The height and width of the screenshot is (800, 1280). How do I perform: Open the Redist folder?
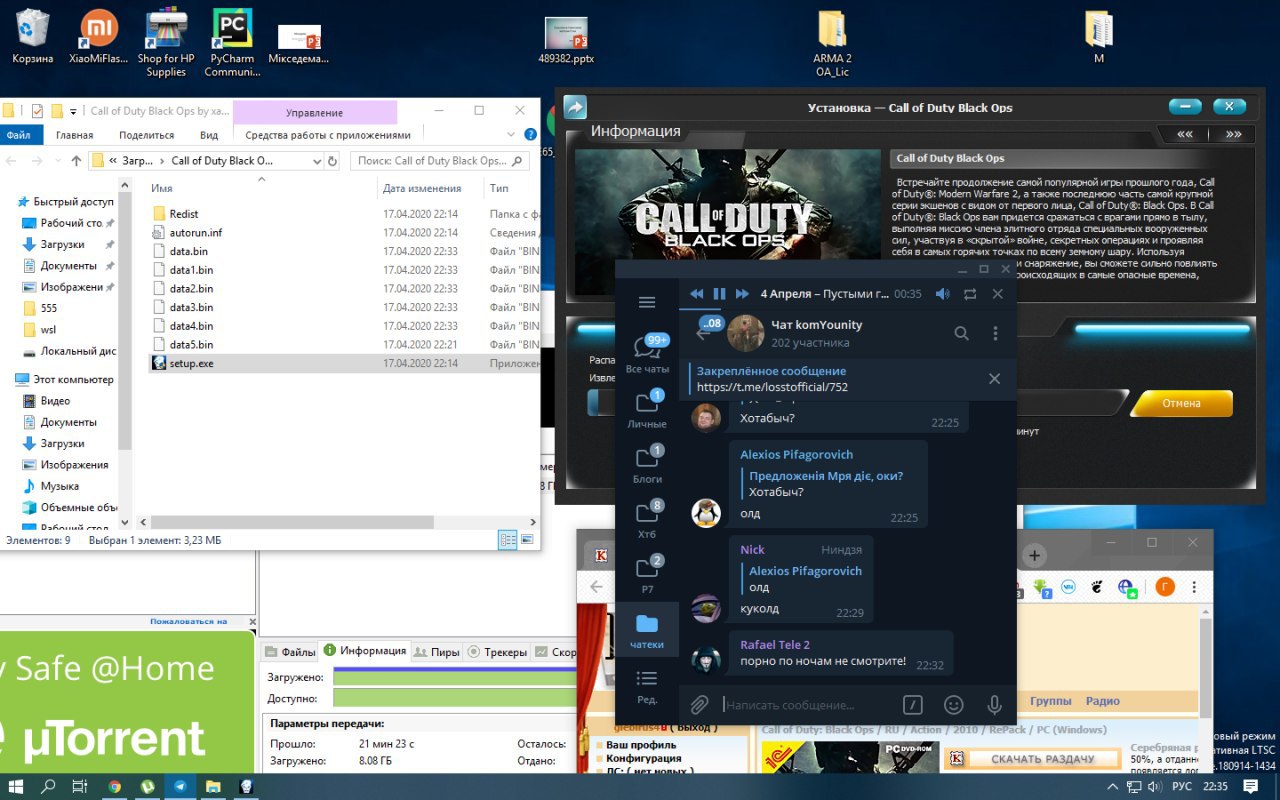coord(183,213)
